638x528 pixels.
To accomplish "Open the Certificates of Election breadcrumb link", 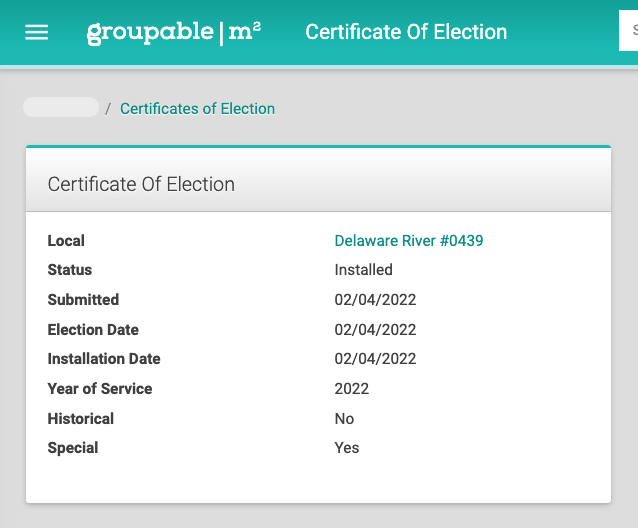I will pos(197,109).
